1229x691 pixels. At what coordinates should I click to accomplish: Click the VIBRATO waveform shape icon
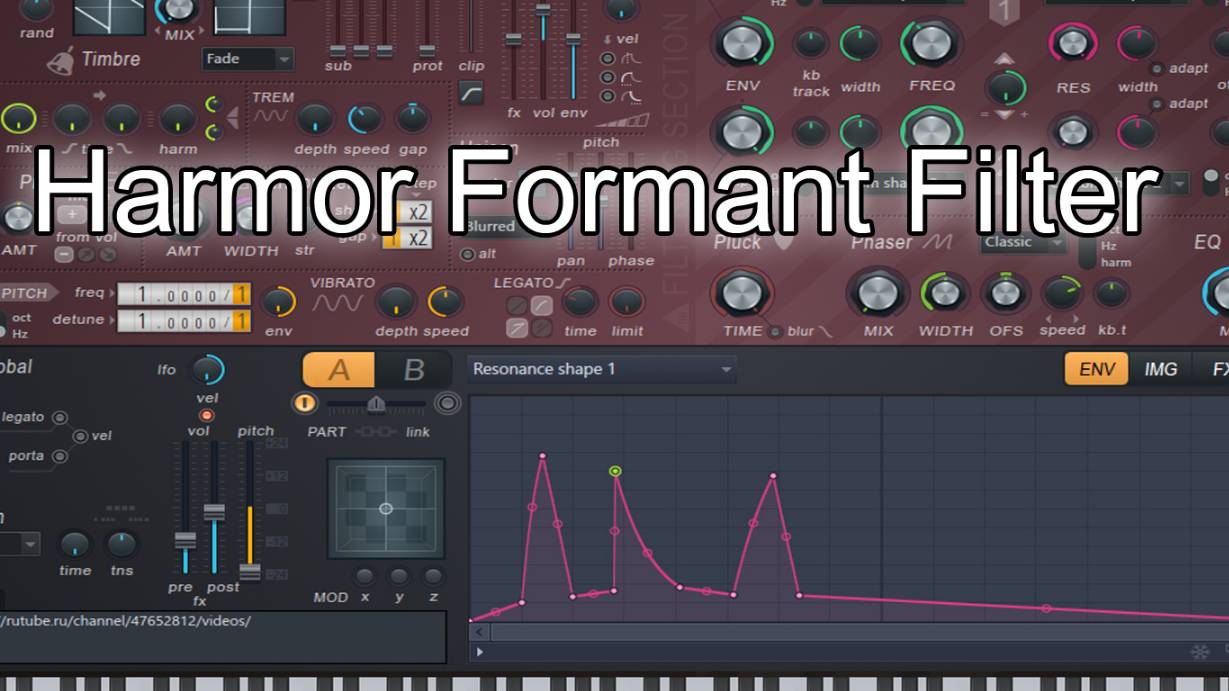tap(337, 303)
